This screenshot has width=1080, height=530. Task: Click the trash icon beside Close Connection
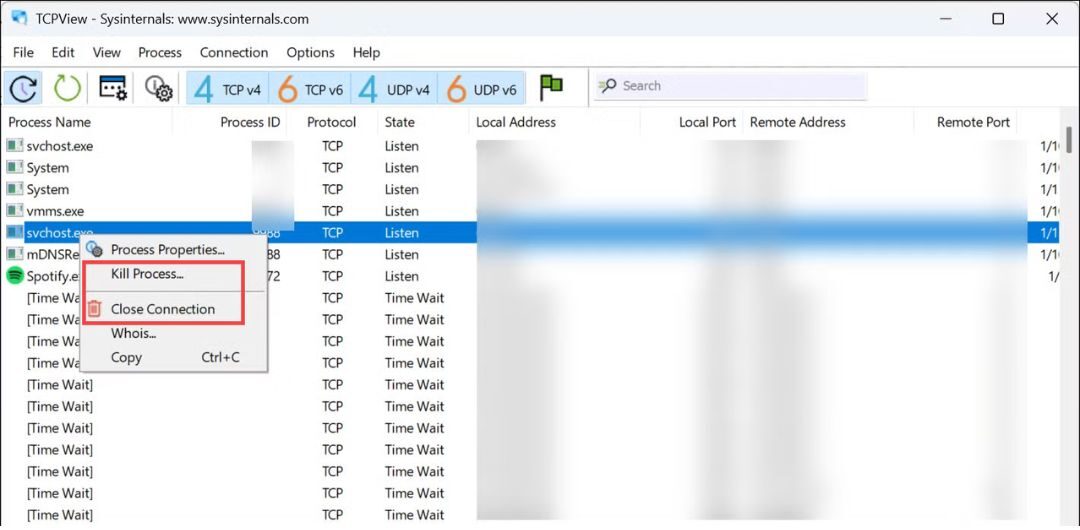tap(95, 309)
